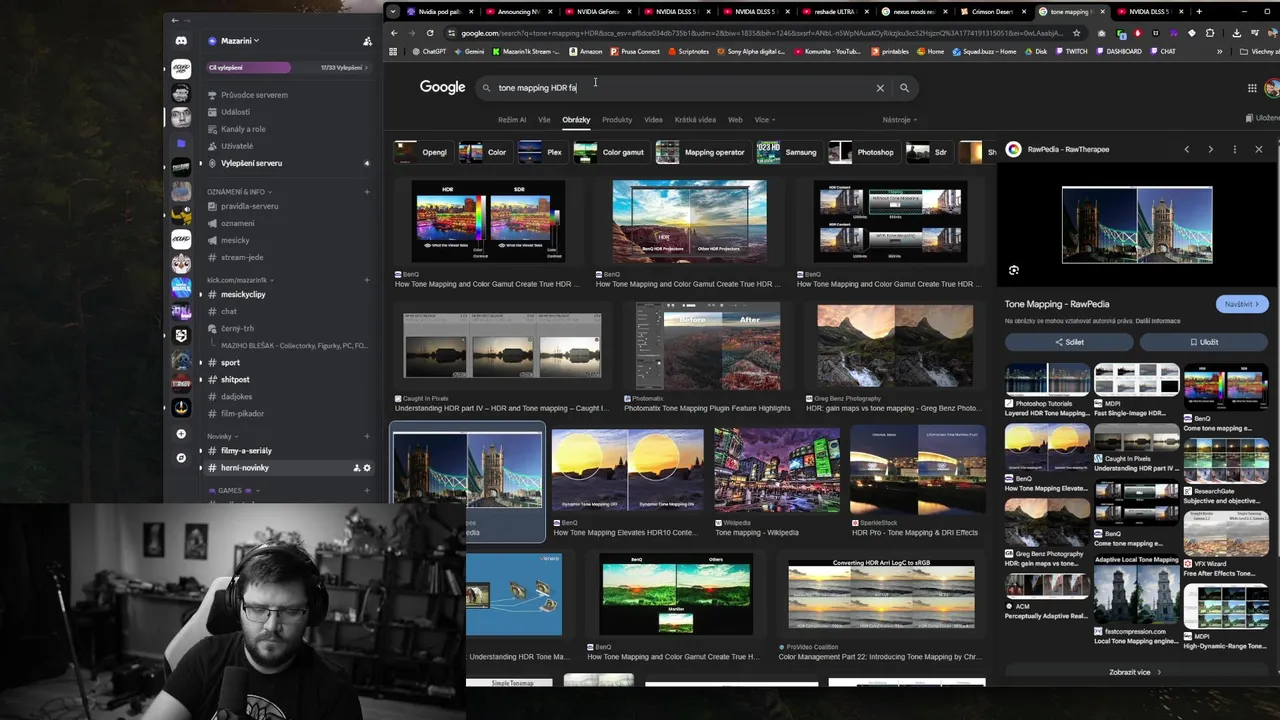Click the add a server plus icon
Image resolution: width=1280 pixels, height=720 pixels.
[181, 434]
